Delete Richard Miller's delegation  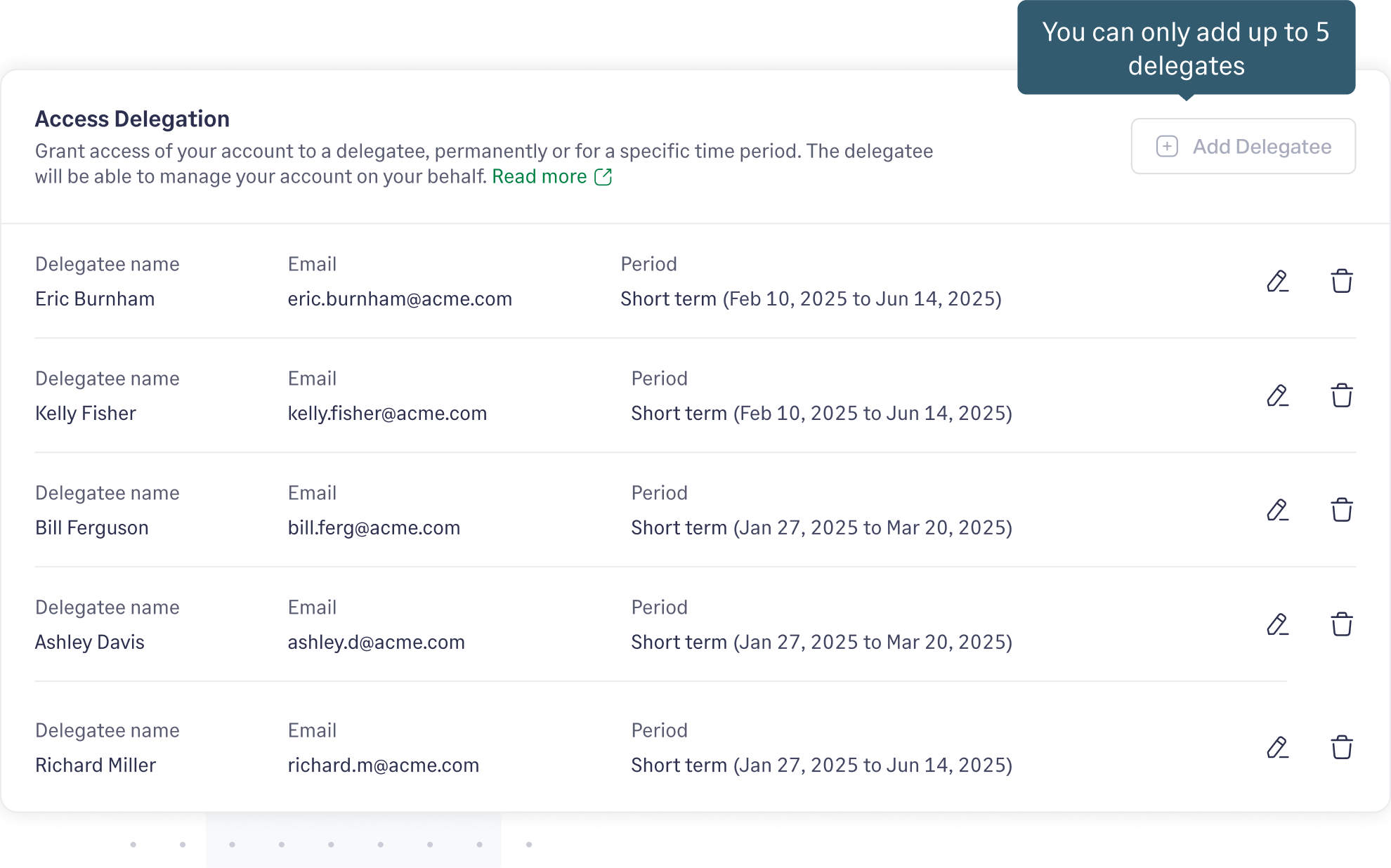coord(1343,747)
